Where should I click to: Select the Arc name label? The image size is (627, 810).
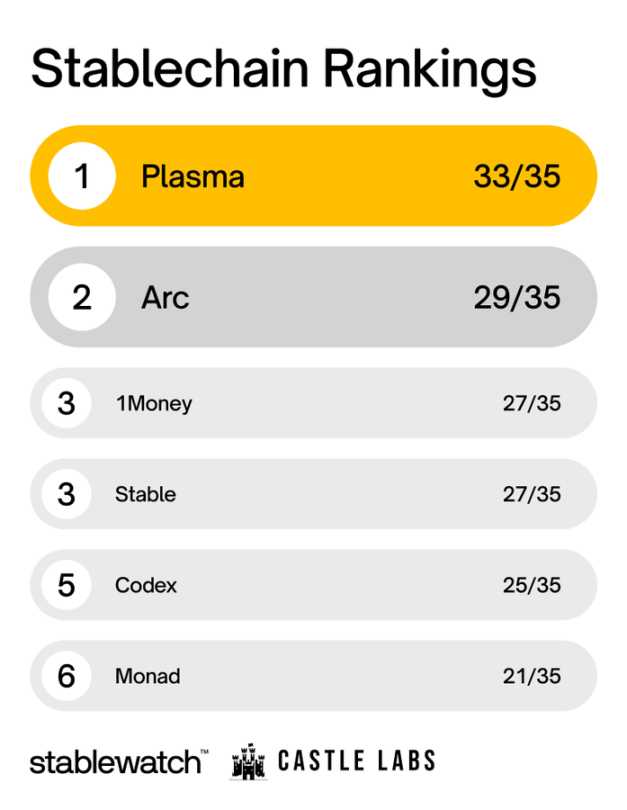[165, 297]
